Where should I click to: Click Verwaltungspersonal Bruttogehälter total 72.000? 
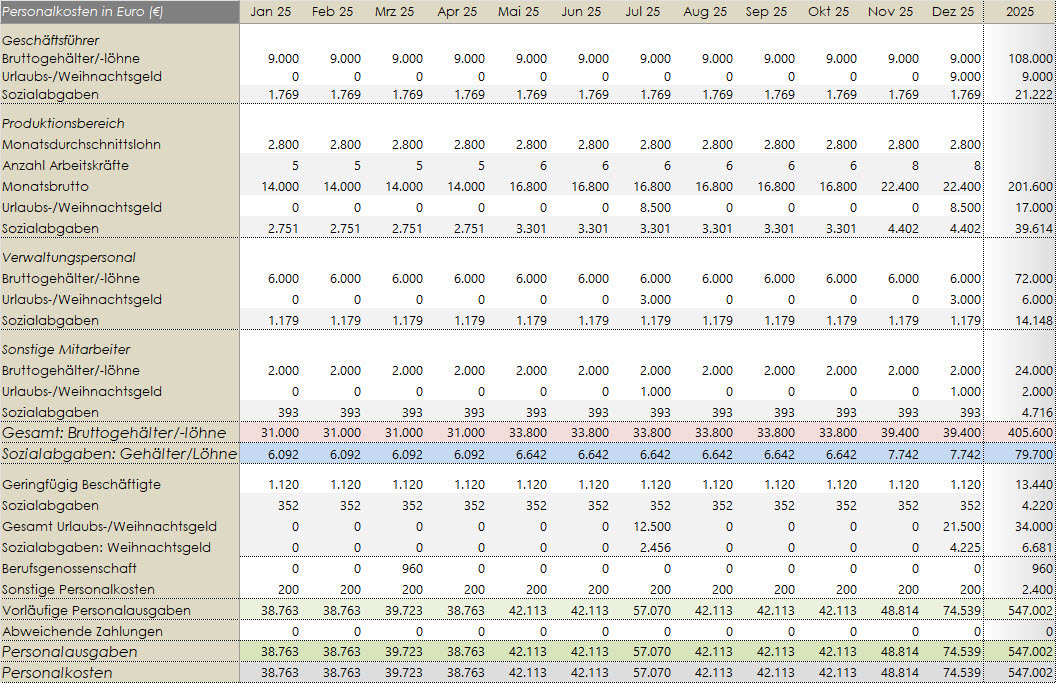[1033, 279]
